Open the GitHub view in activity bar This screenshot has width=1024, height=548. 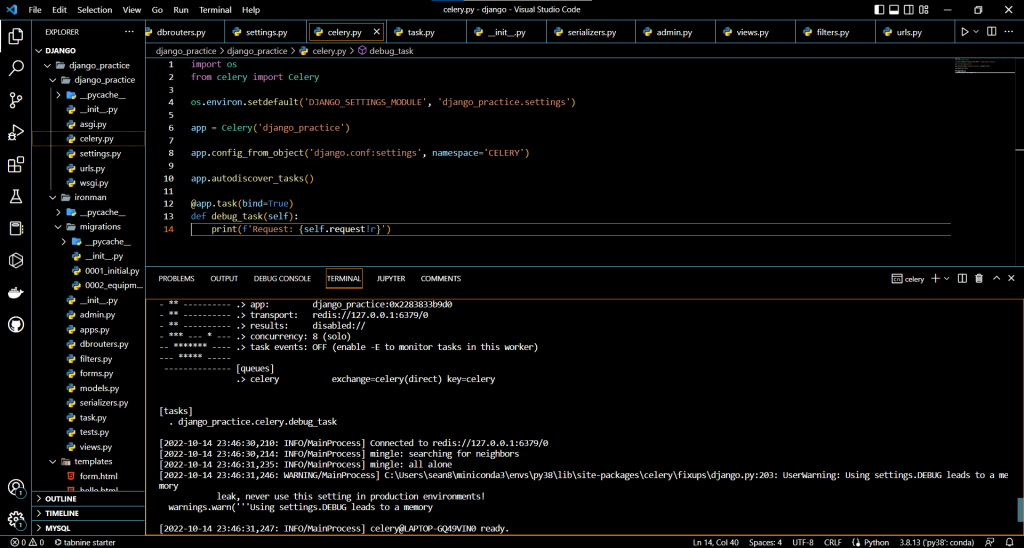16,325
